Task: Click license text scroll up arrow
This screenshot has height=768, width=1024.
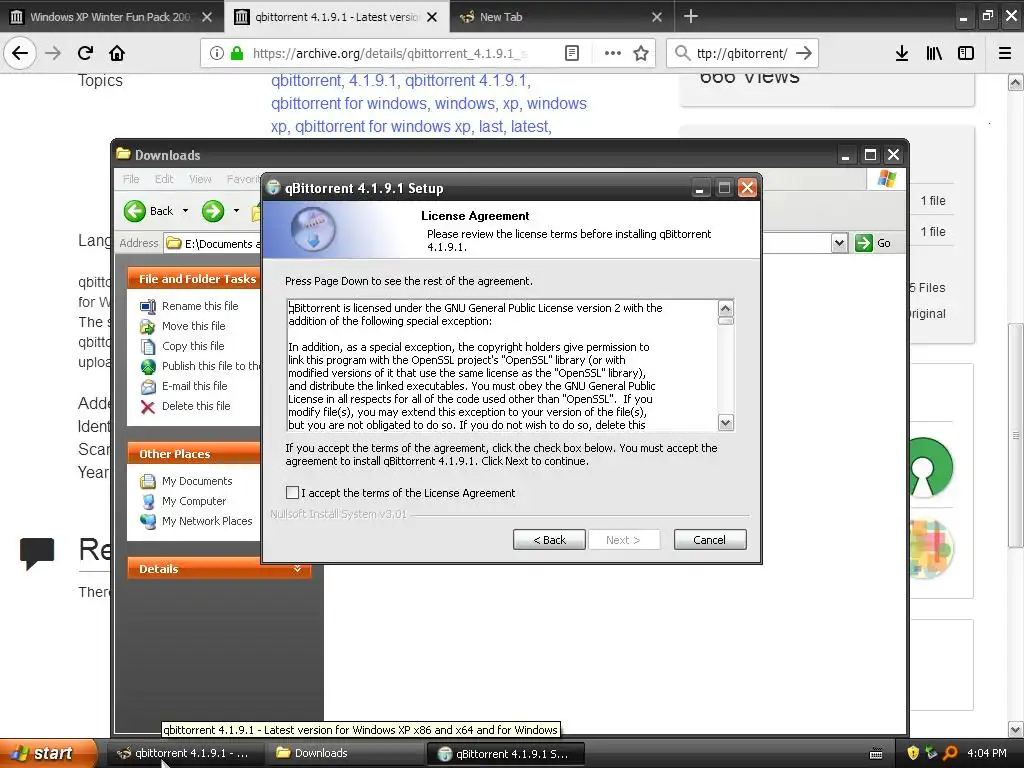Action: 725,308
